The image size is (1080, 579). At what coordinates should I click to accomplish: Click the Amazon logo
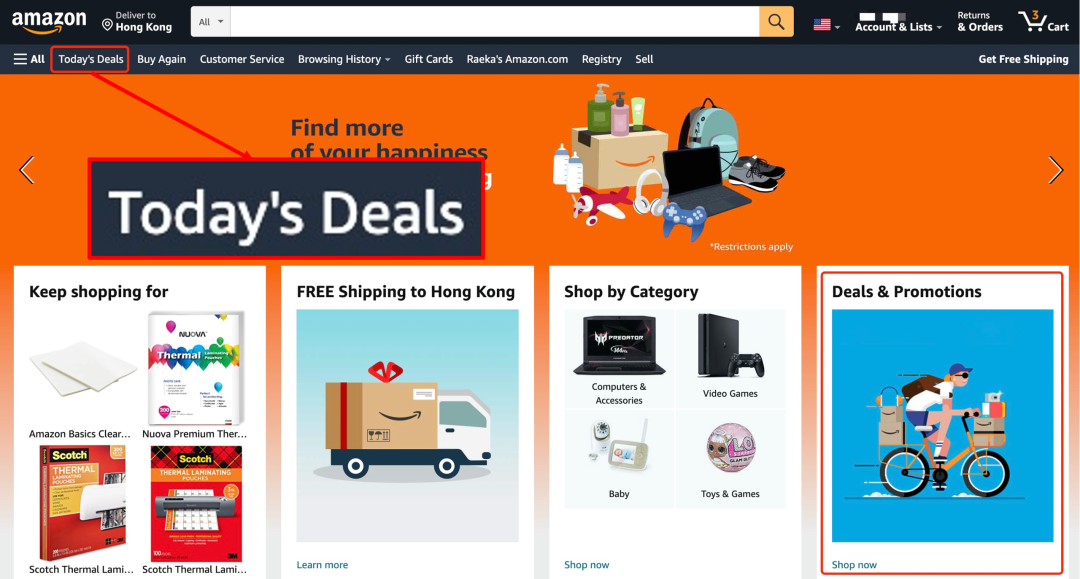pos(49,22)
